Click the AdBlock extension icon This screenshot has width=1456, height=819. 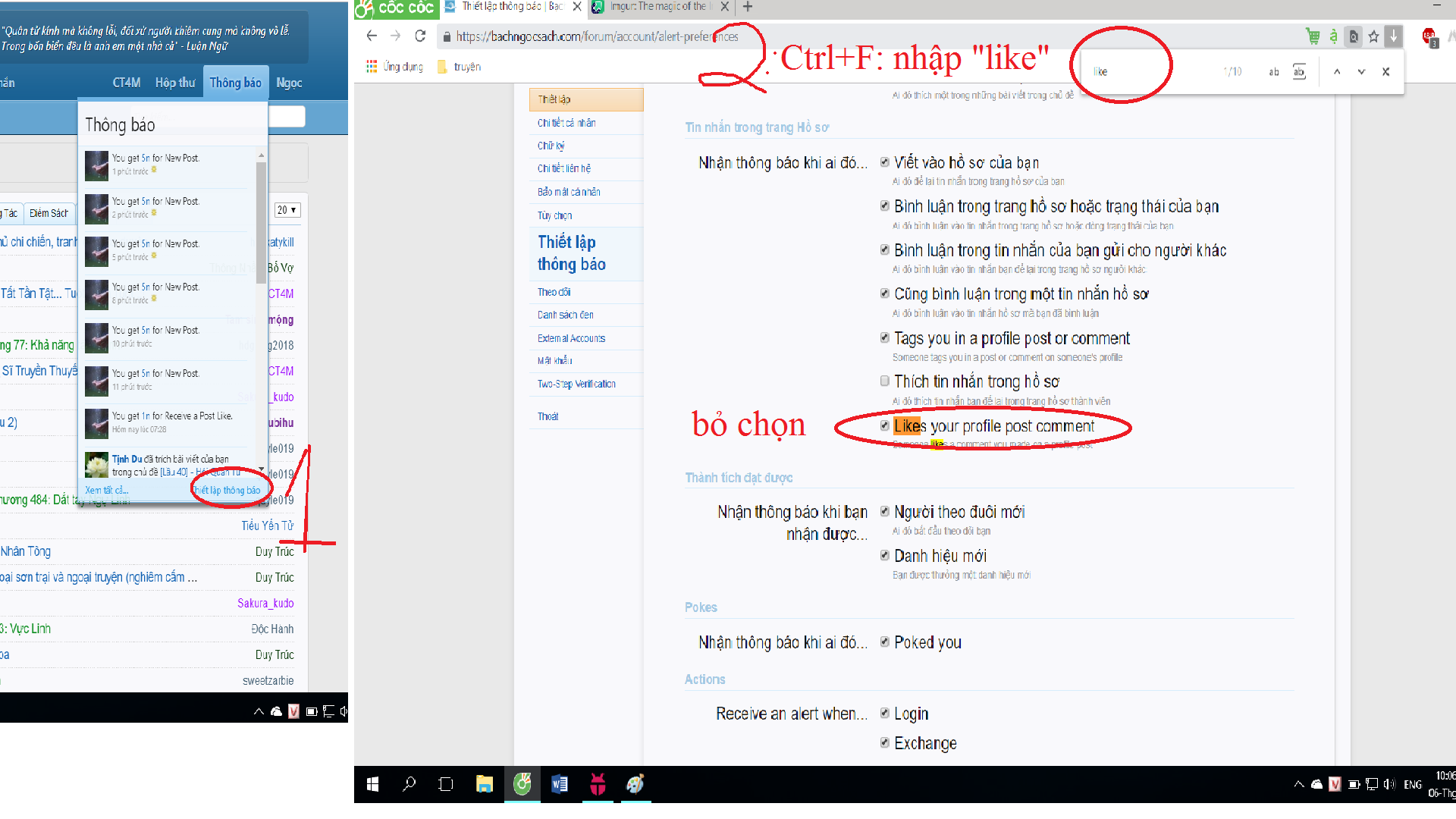[x=1429, y=36]
